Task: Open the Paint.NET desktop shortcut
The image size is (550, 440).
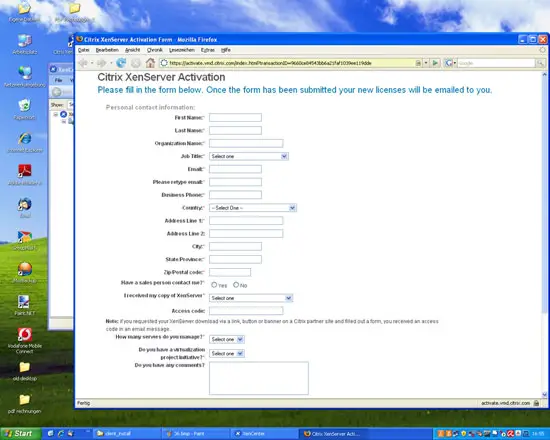Action: (x=24, y=305)
